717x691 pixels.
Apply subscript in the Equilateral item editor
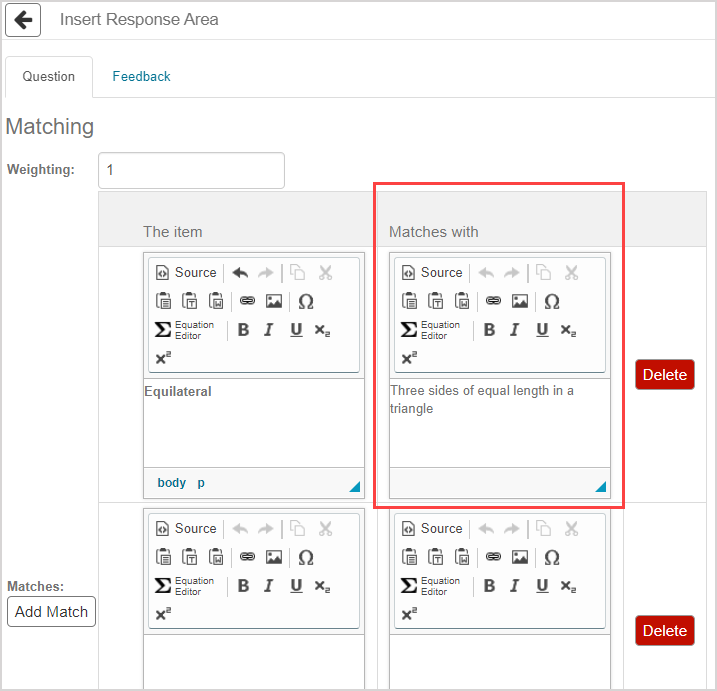coord(322,330)
